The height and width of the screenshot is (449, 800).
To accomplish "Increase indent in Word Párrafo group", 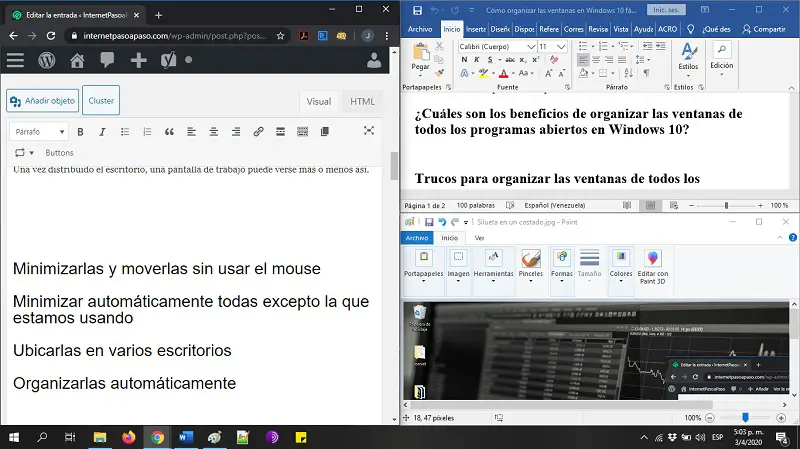I will [x=661, y=46].
